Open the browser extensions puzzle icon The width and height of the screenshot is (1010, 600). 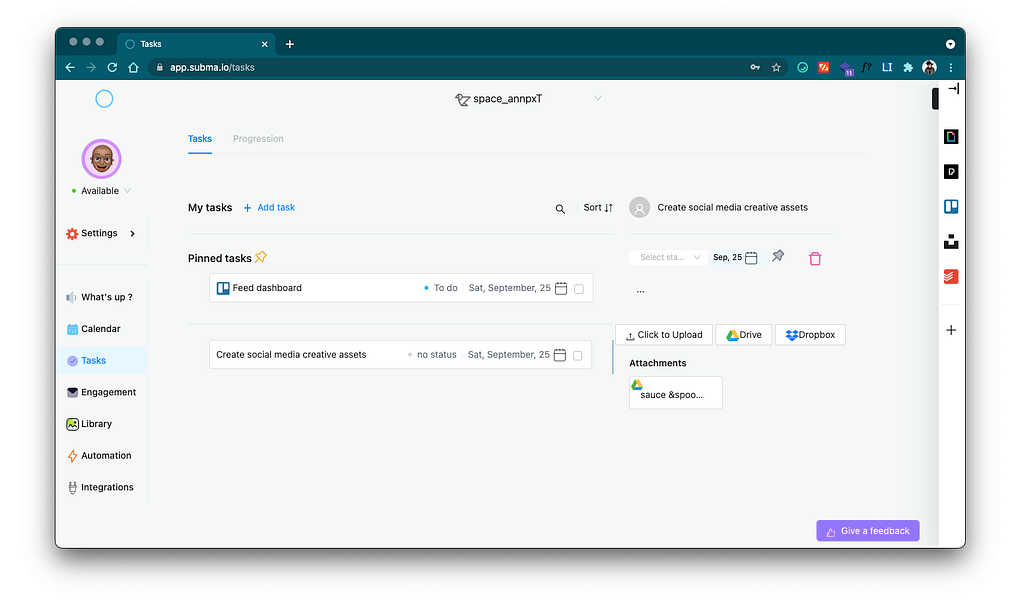pyautogui.click(x=908, y=68)
